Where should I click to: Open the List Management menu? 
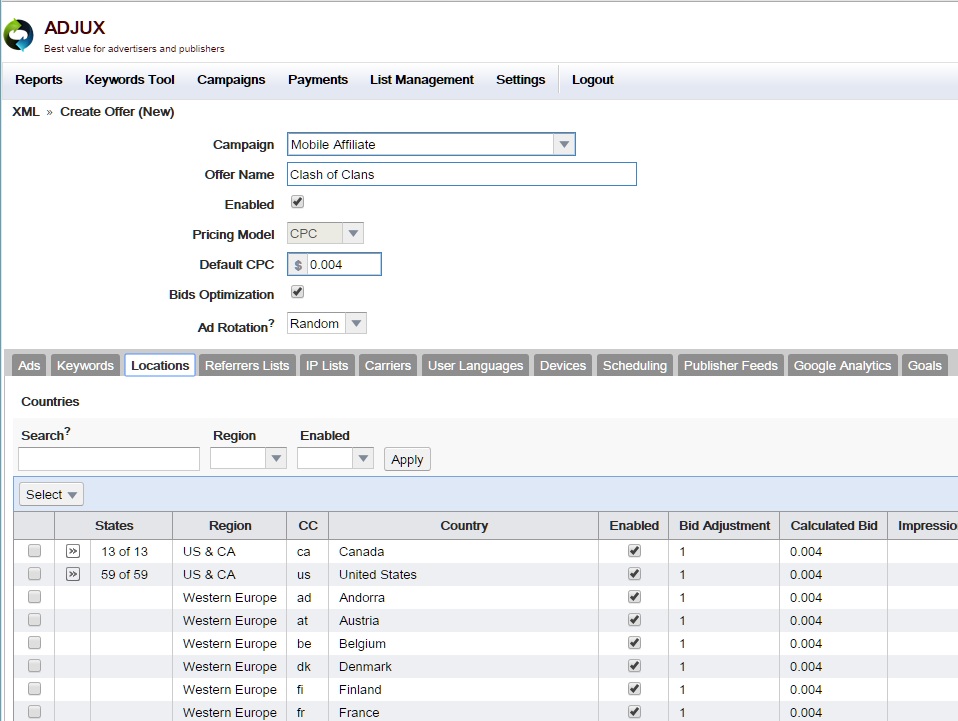click(422, 79)
